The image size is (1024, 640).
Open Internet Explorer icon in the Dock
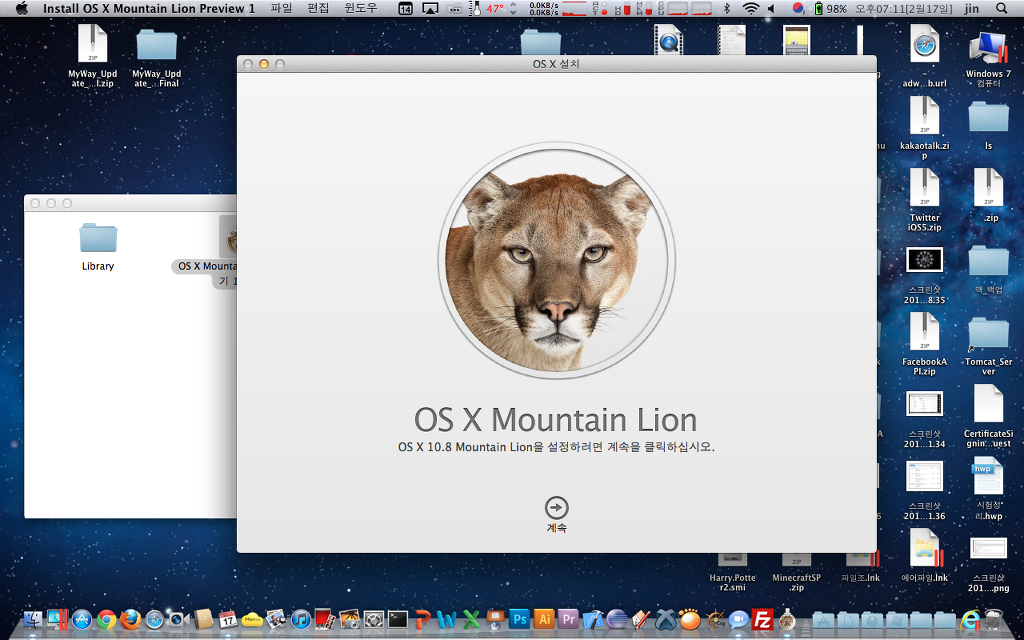pyautogui.click(x=971, y=619)
